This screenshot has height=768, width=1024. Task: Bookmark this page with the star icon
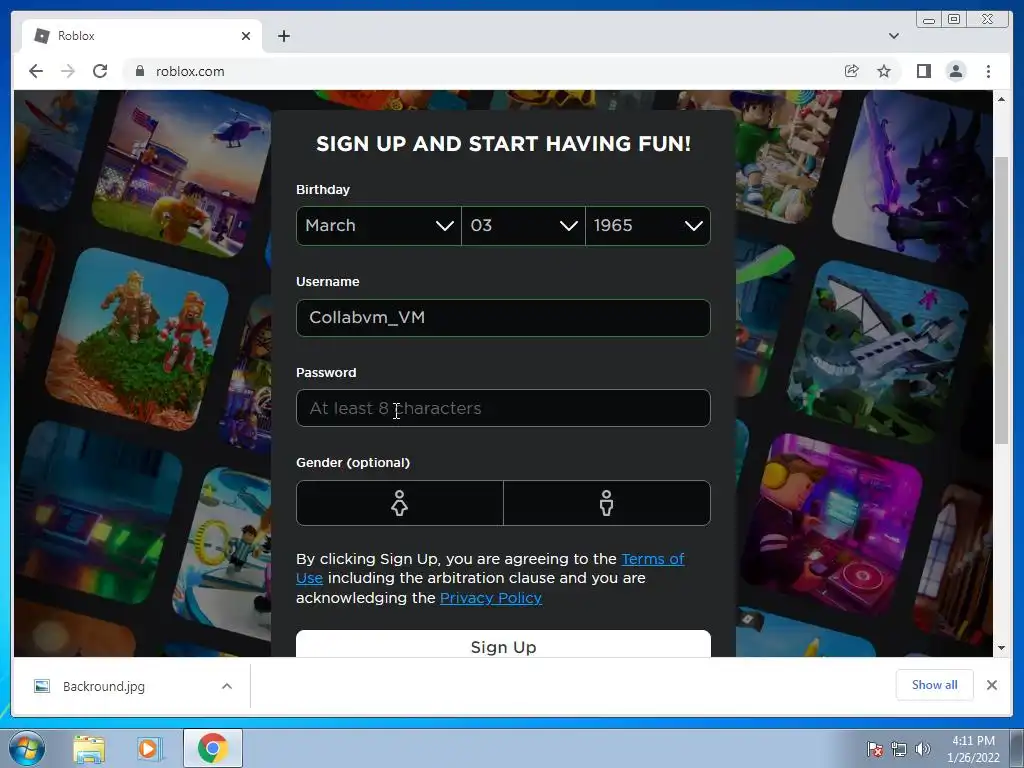click(x=884, y=71)
